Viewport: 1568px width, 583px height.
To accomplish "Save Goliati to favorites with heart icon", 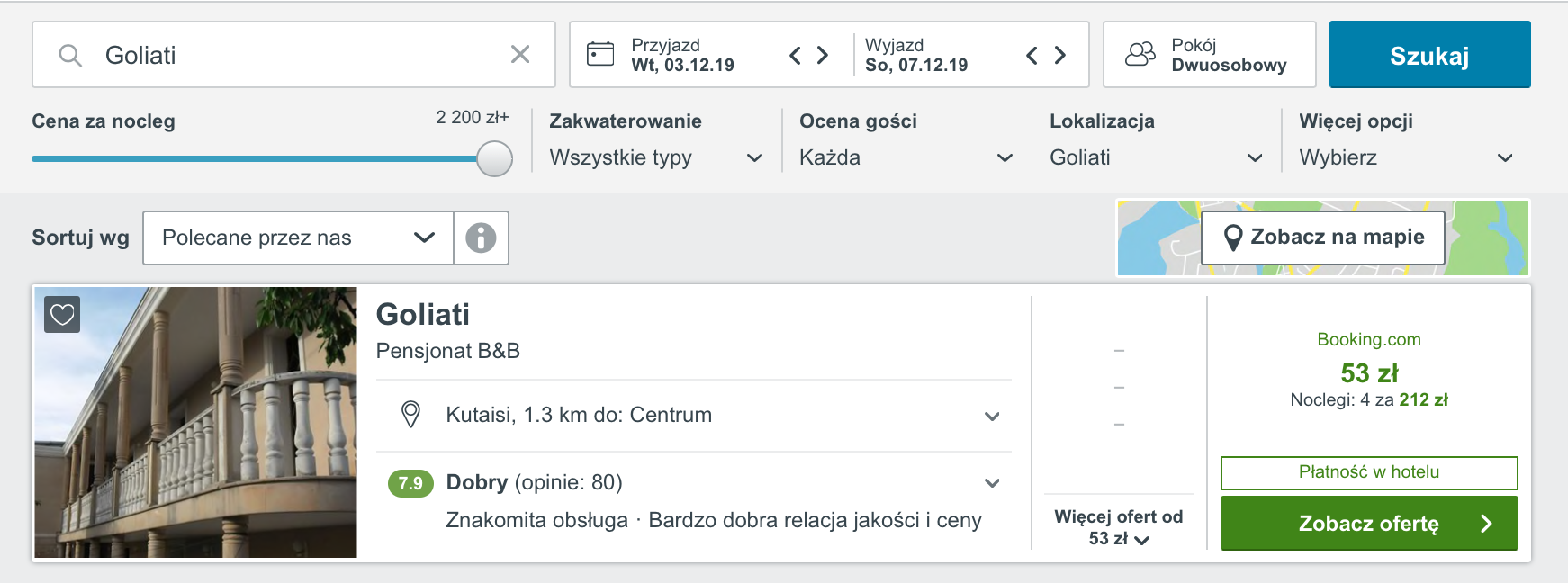I will point(62,315).
